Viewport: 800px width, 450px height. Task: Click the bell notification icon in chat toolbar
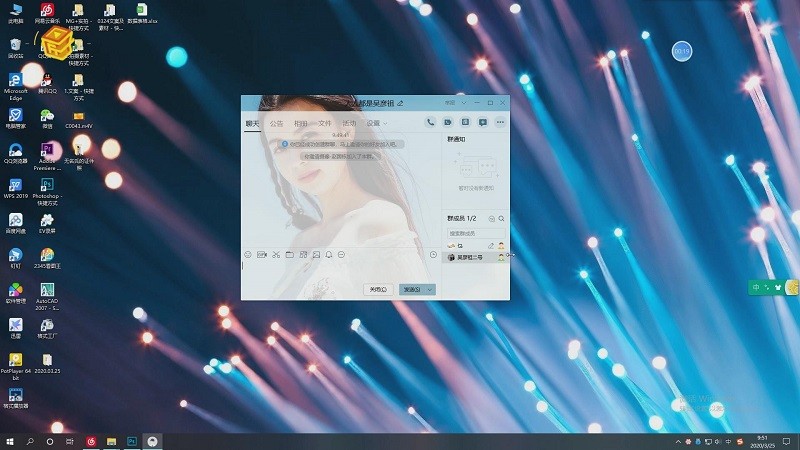pos(328,255)
